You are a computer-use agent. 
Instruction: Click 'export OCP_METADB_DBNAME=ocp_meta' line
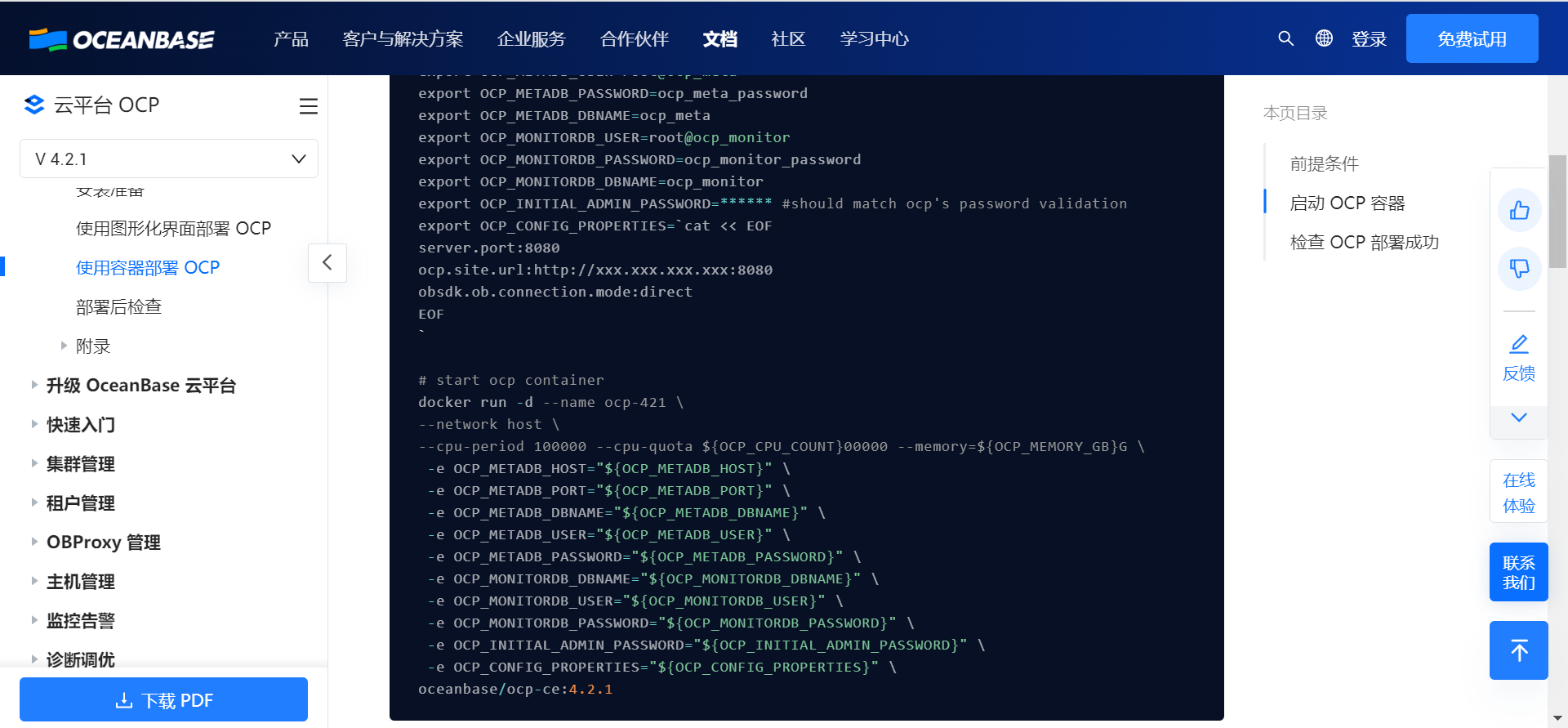click(564, 115)
